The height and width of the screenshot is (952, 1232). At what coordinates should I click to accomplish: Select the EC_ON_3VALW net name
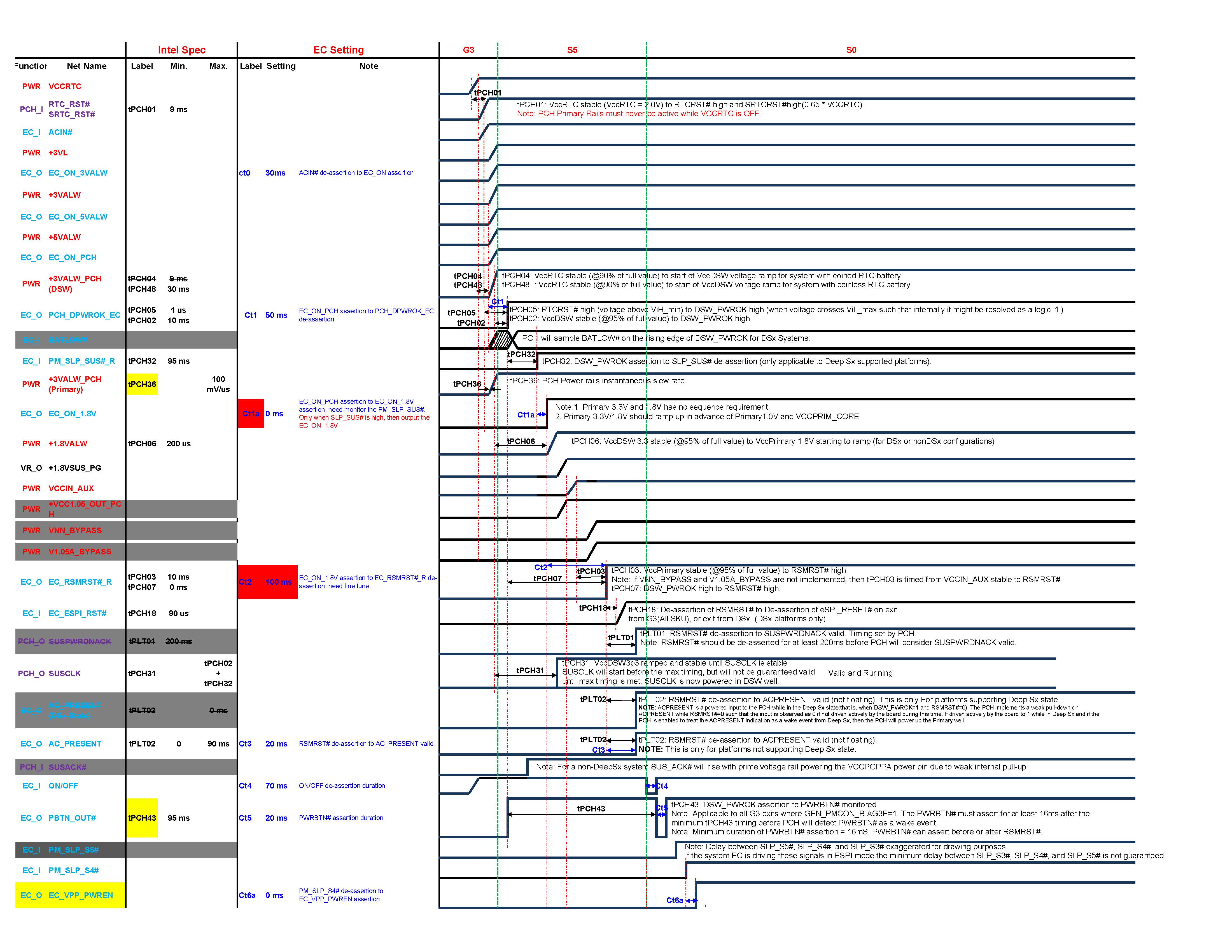click(x=78, y=173)
